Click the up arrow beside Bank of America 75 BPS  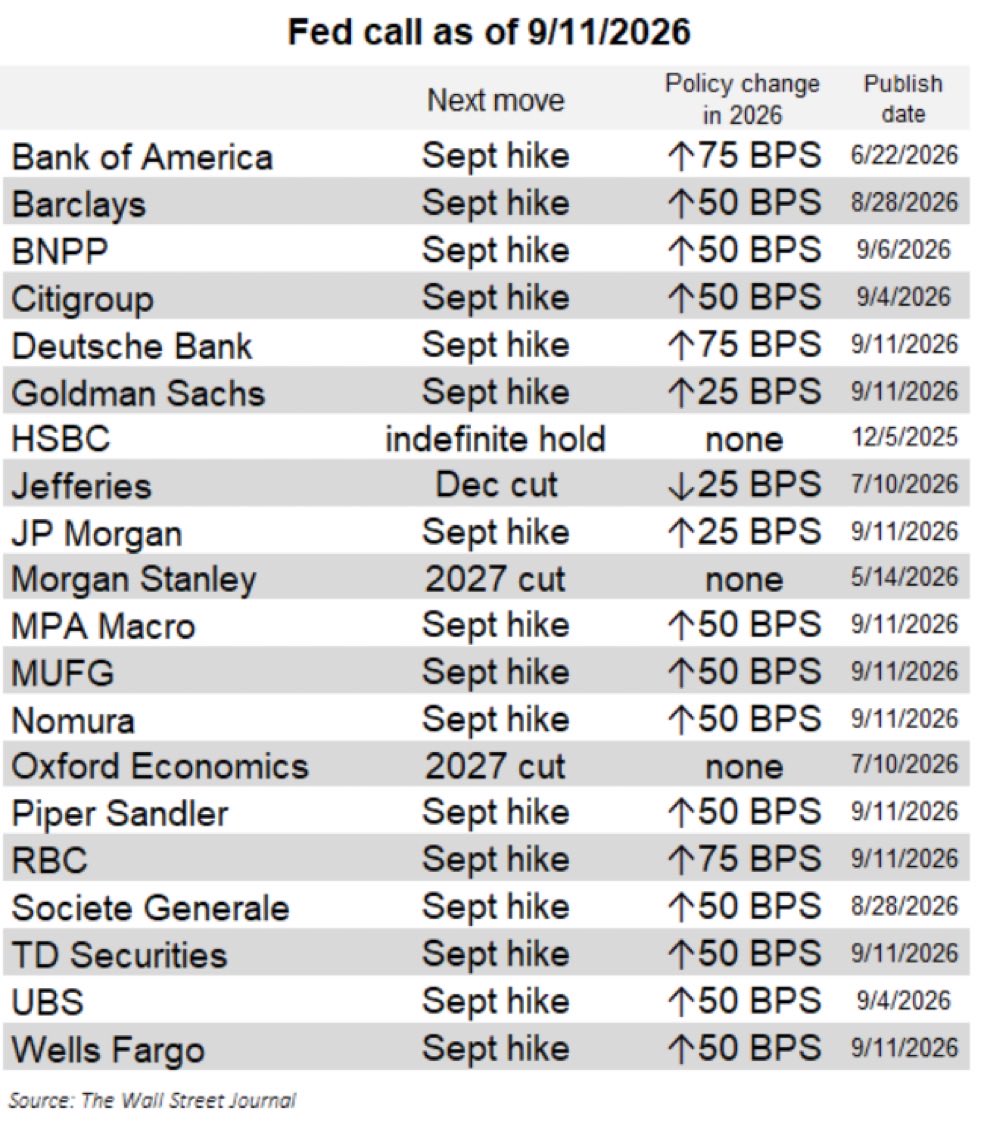(x=680, y=156)
